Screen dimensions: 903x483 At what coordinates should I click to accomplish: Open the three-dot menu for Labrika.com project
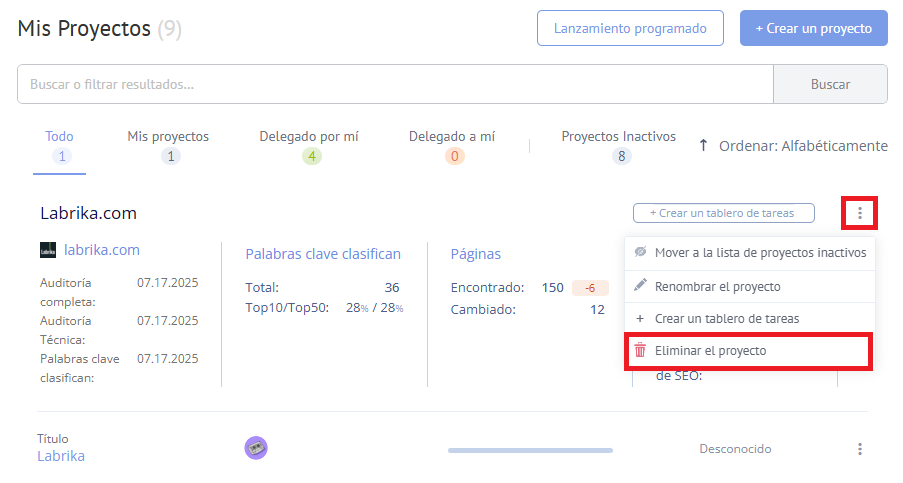(x=859, y=214)
